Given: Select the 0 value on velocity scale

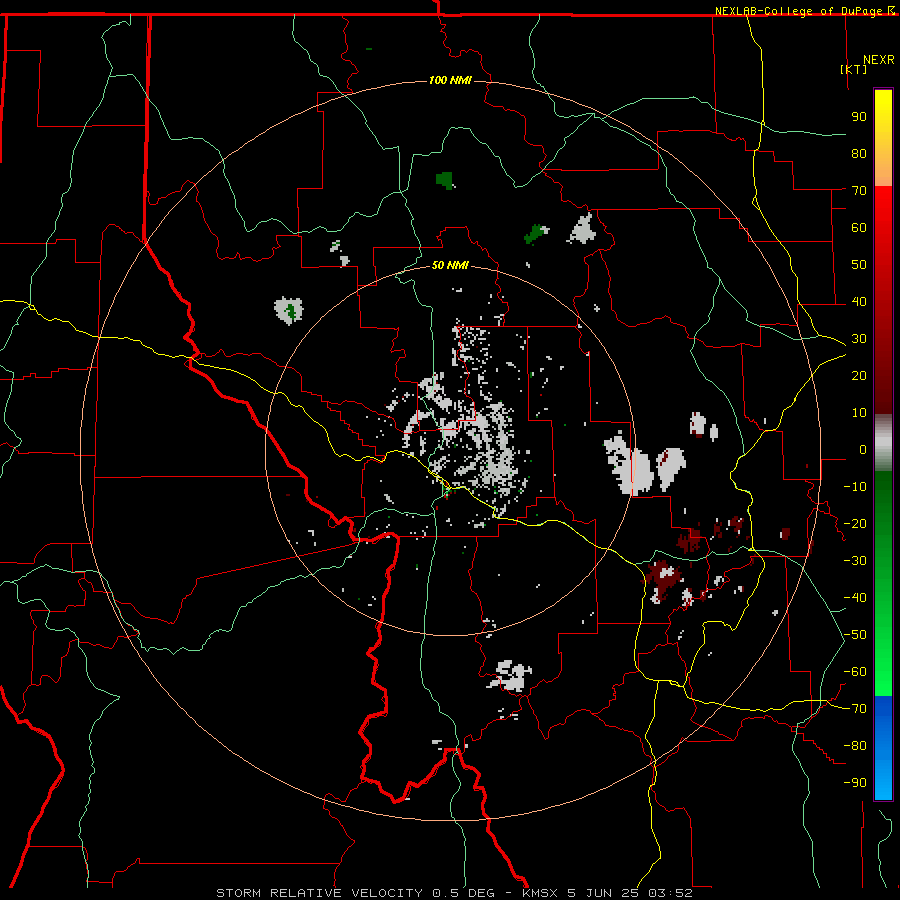Looking at the screenshot, I should 863,449.
